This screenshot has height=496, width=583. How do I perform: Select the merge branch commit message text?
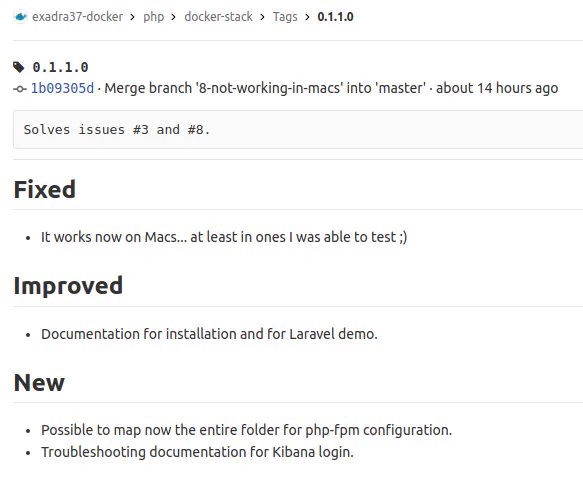click(265, 88)
